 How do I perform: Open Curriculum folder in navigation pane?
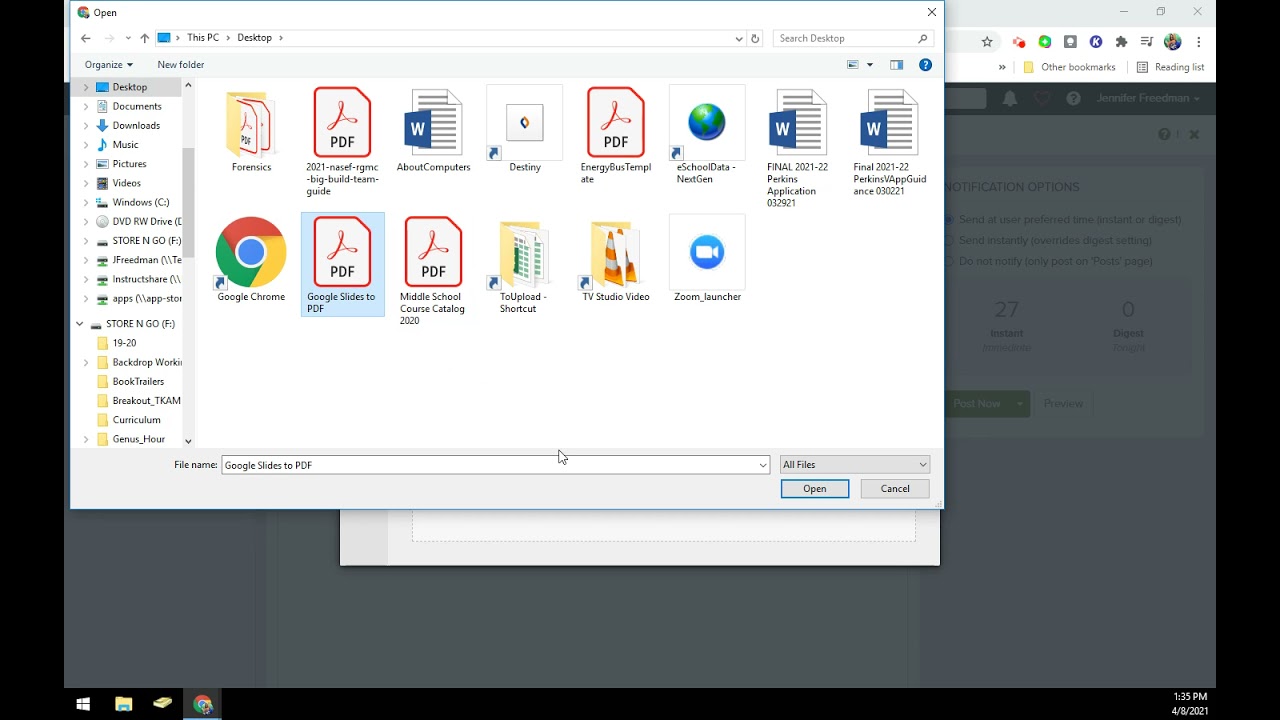[x=136, y=420]
